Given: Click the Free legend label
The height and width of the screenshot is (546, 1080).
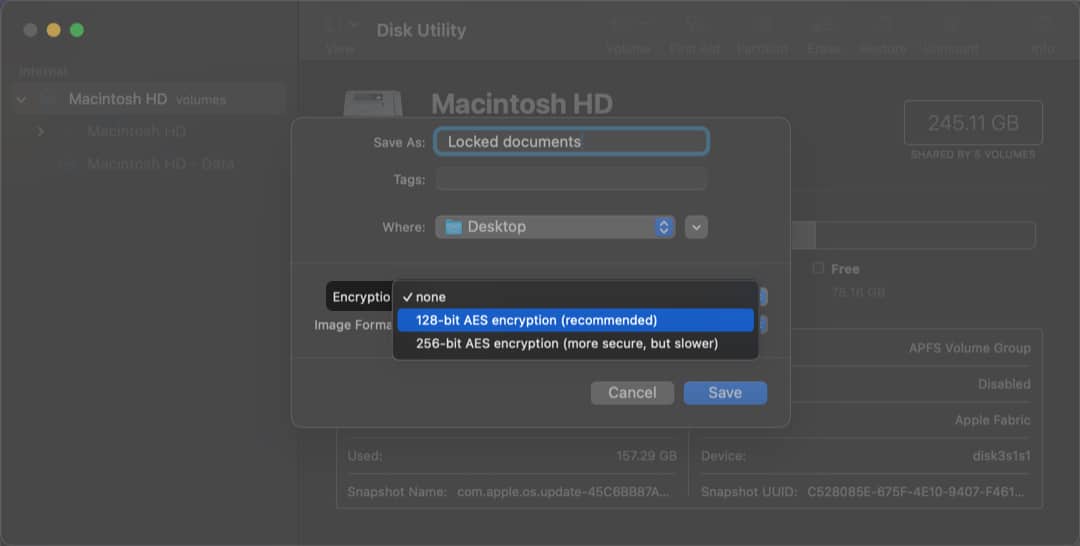Looking at the screenshot, I should click(844, 269).
